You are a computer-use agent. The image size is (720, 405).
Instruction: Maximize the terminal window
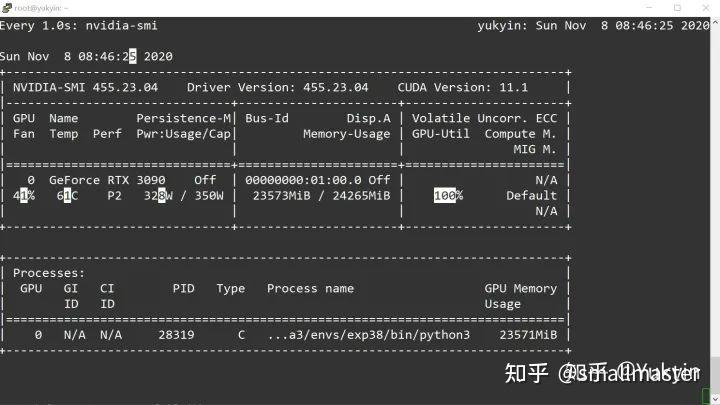(x=676, y=7)
